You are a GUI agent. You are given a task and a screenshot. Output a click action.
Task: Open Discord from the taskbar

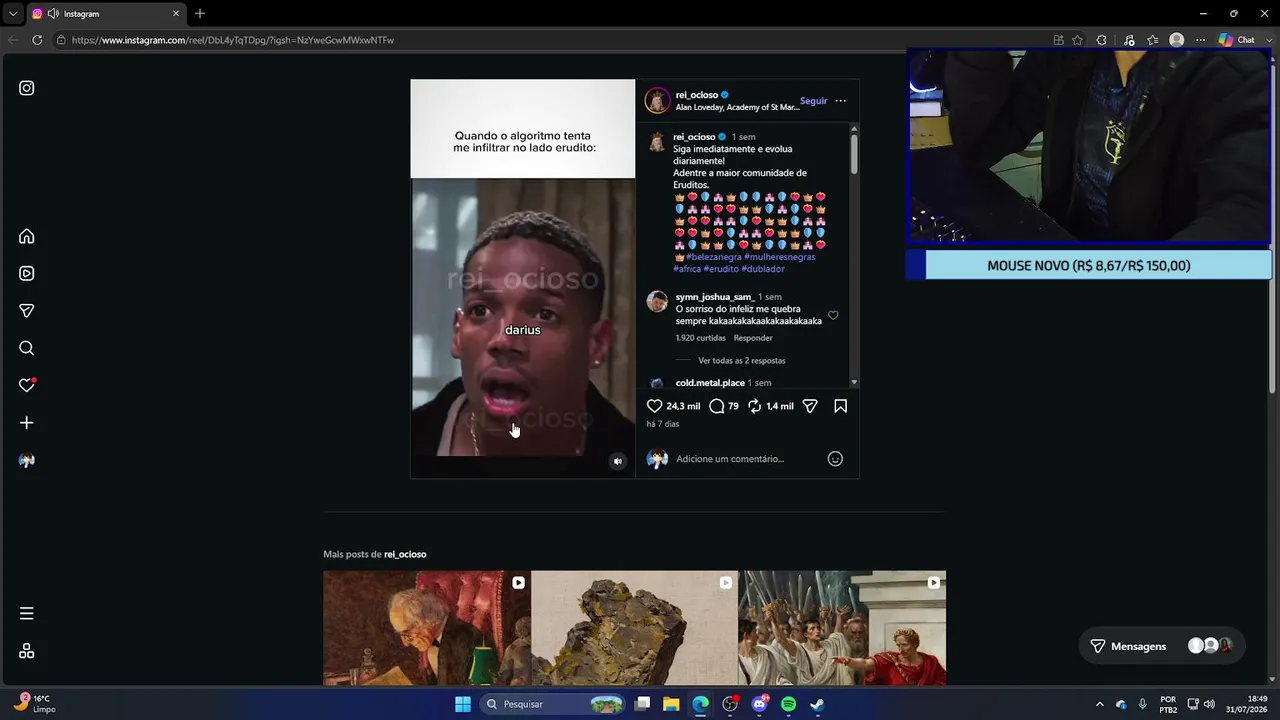759,704
